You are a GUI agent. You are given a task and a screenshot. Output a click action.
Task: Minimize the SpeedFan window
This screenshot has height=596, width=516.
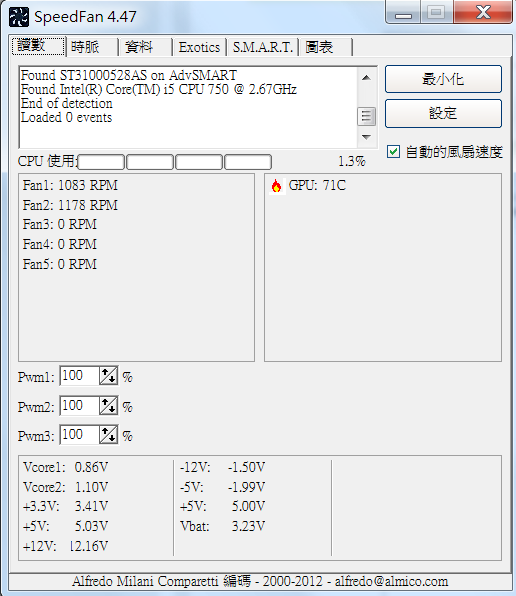[403, 13]
